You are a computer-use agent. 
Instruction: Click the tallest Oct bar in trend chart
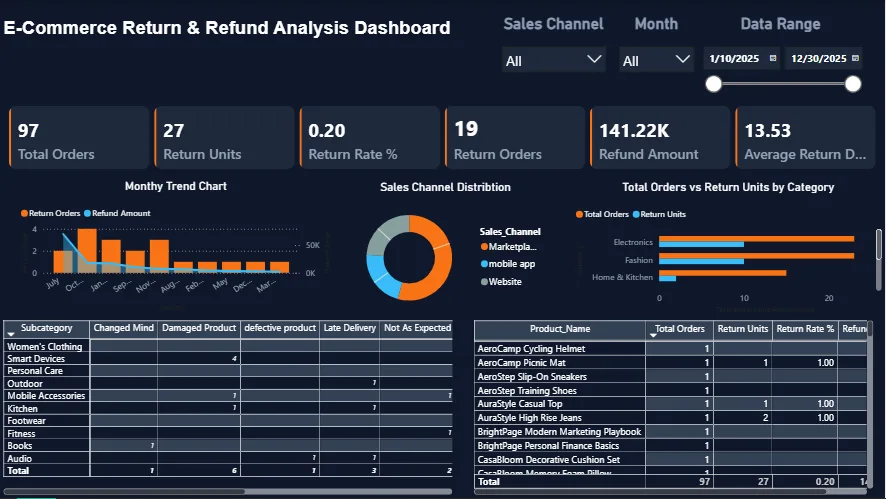[x=87, y=251]
